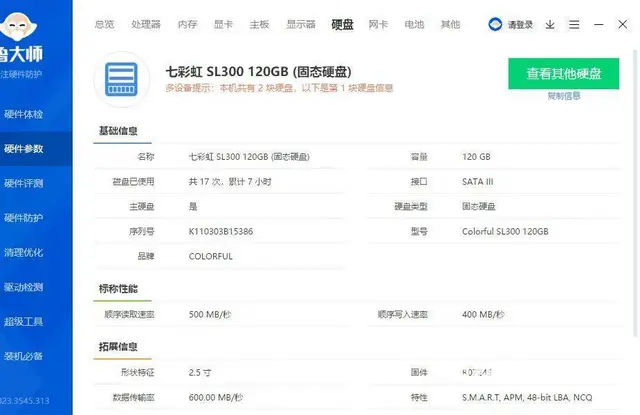
Task: Open 驱动检测 in the sidebar
Action: pyautogui.click(x=23, y=287)
